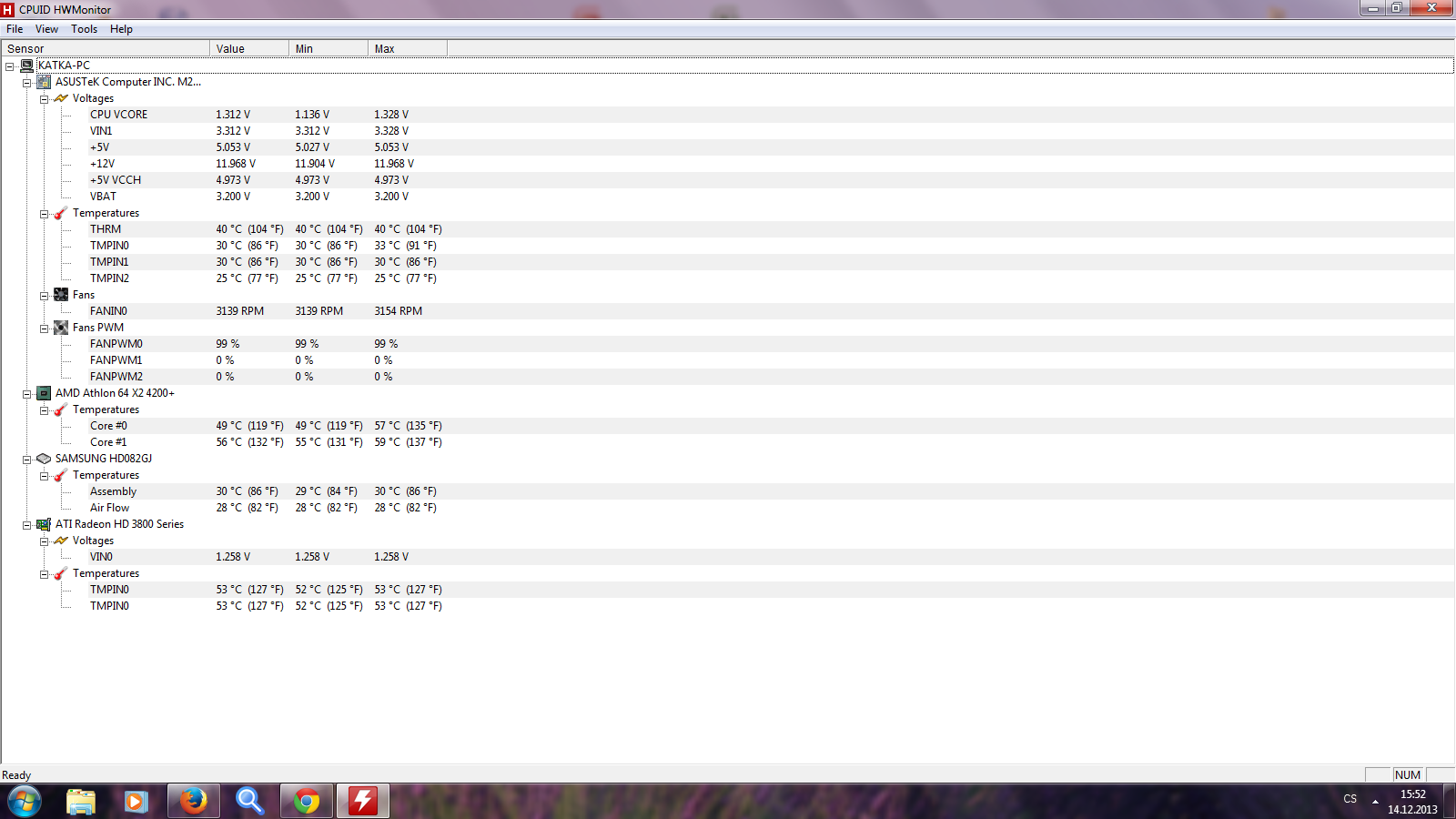The image size is (1456, 819).
Task: Click the 3154 RPM max value
Action: point(398,311)
